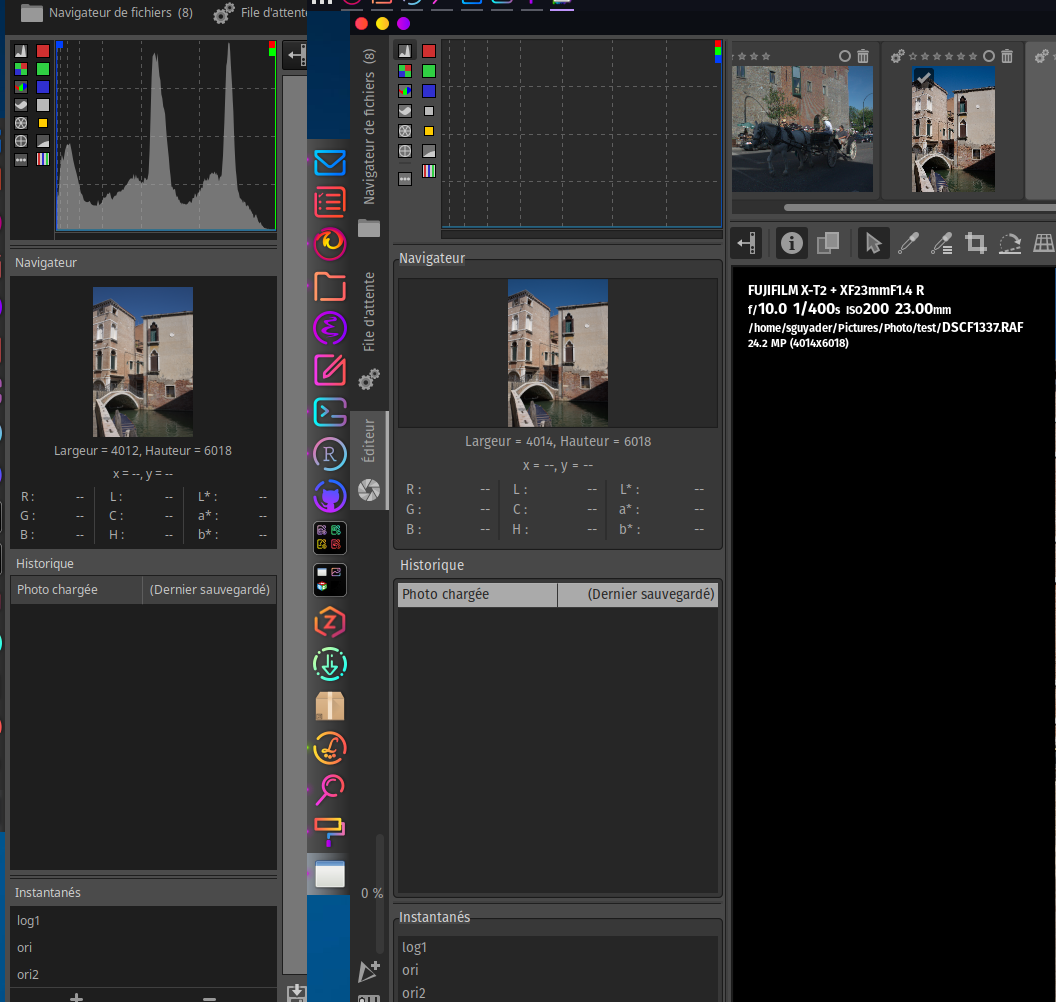The image size is (1056, 1002).
Task: Click the magnifier search icon in the dock
Action: pyautogui.click(x=330, y=789)
